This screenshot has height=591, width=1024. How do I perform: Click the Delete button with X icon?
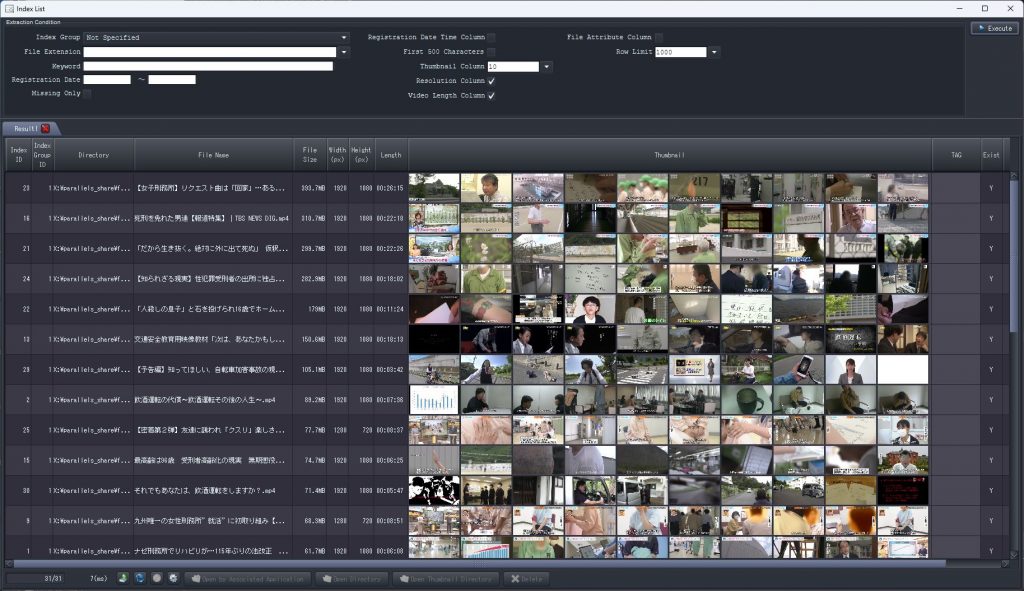click(x=526, y=578)
